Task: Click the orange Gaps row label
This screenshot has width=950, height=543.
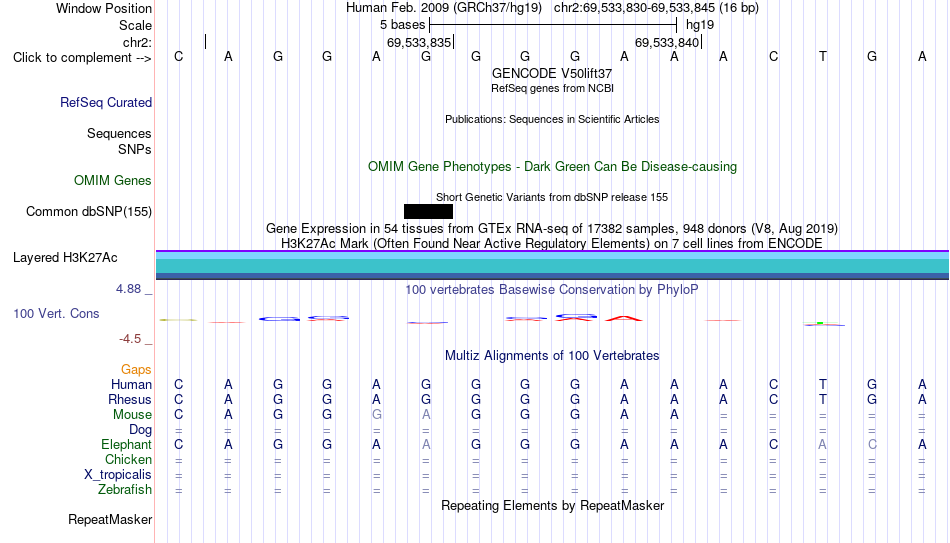Action: tap(136, 369)
